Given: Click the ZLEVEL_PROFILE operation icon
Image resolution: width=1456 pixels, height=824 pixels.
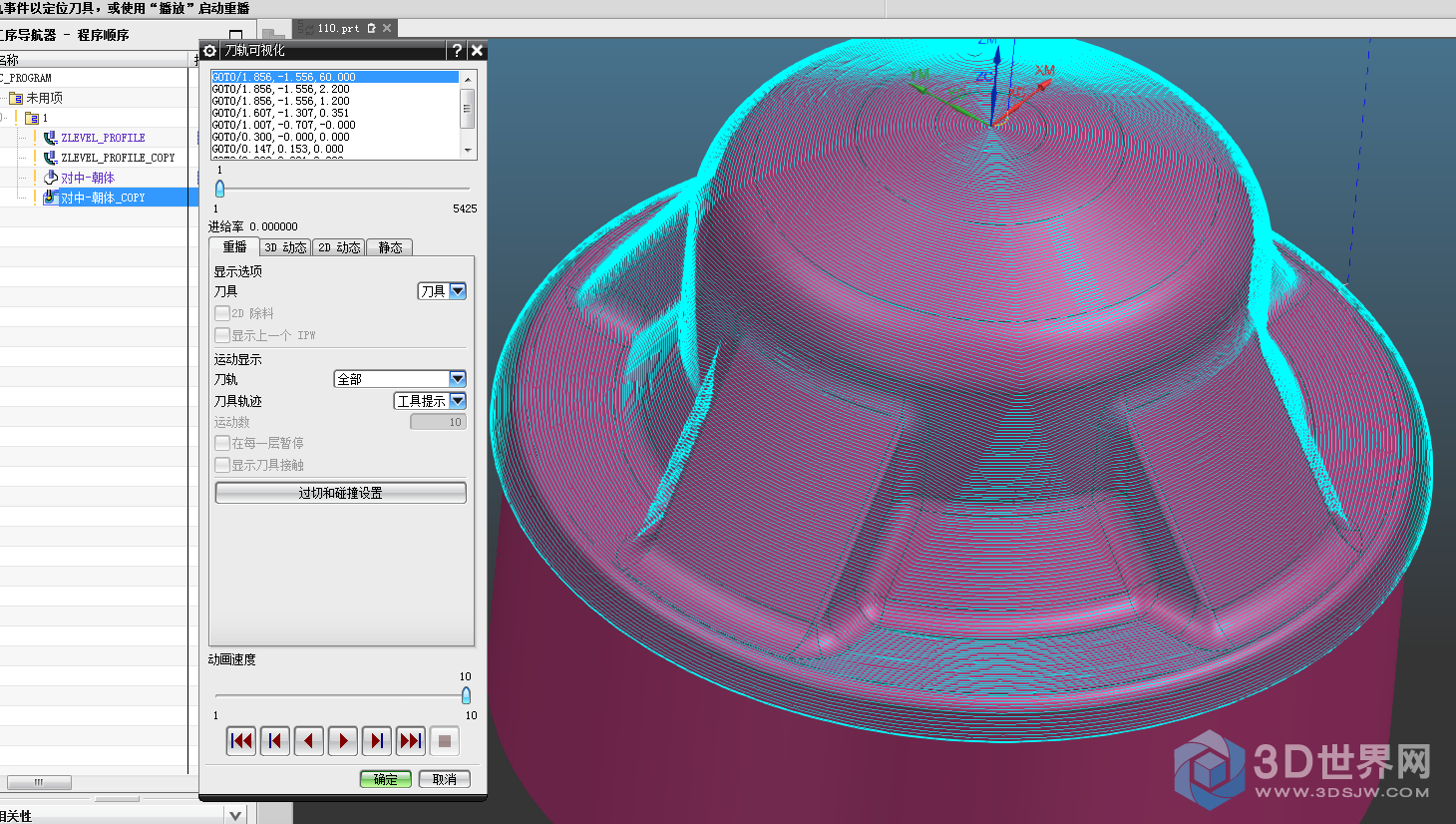Looking at the screenshot, I should 50,138.
